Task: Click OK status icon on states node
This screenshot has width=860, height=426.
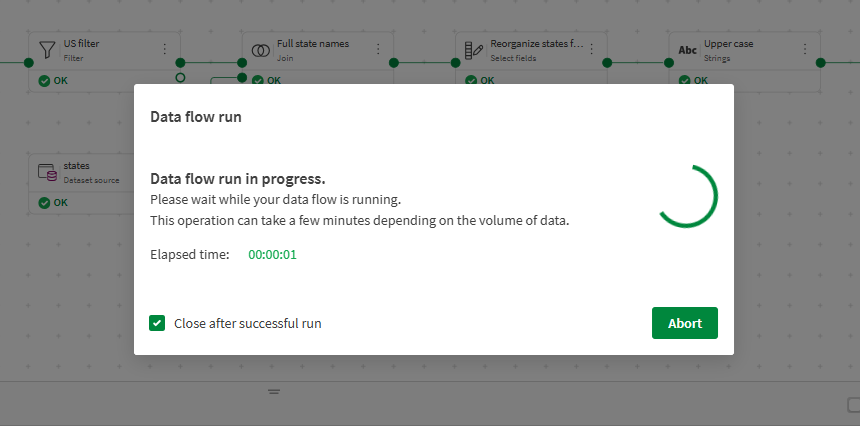Action: 44,202
